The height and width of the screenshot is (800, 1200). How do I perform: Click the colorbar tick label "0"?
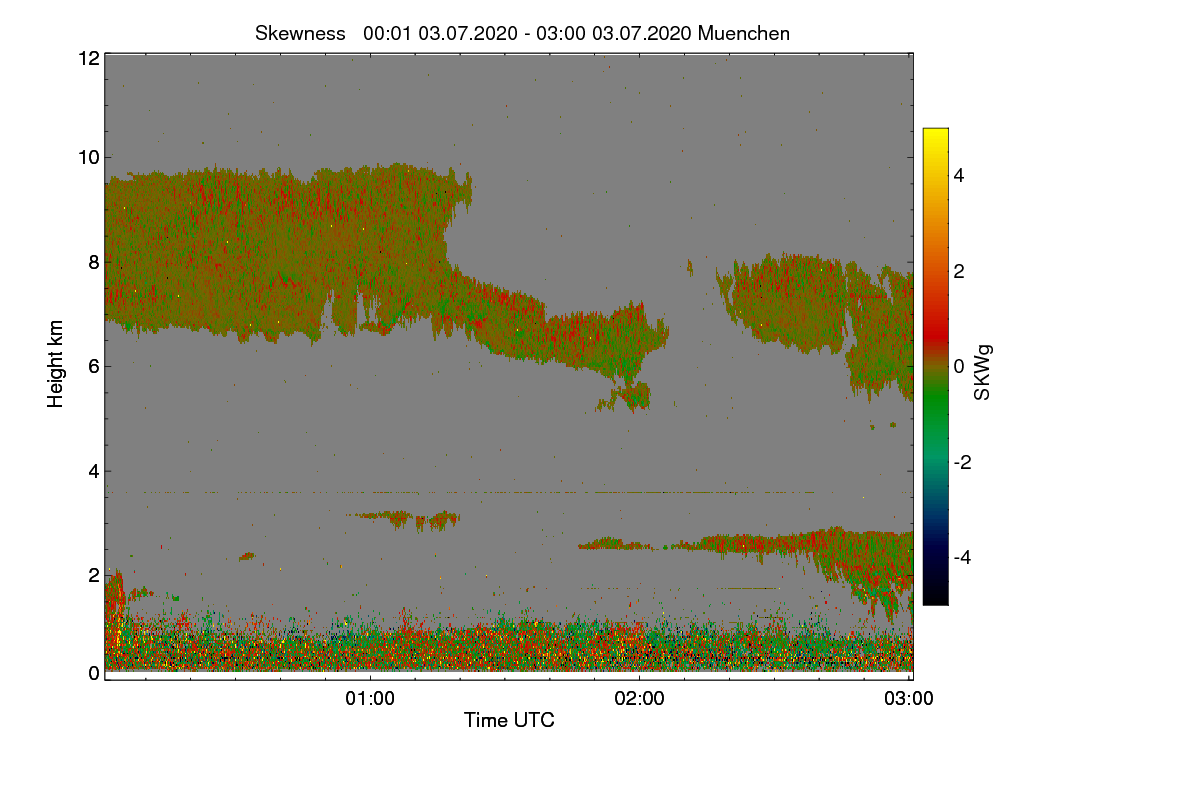(961, 366)
